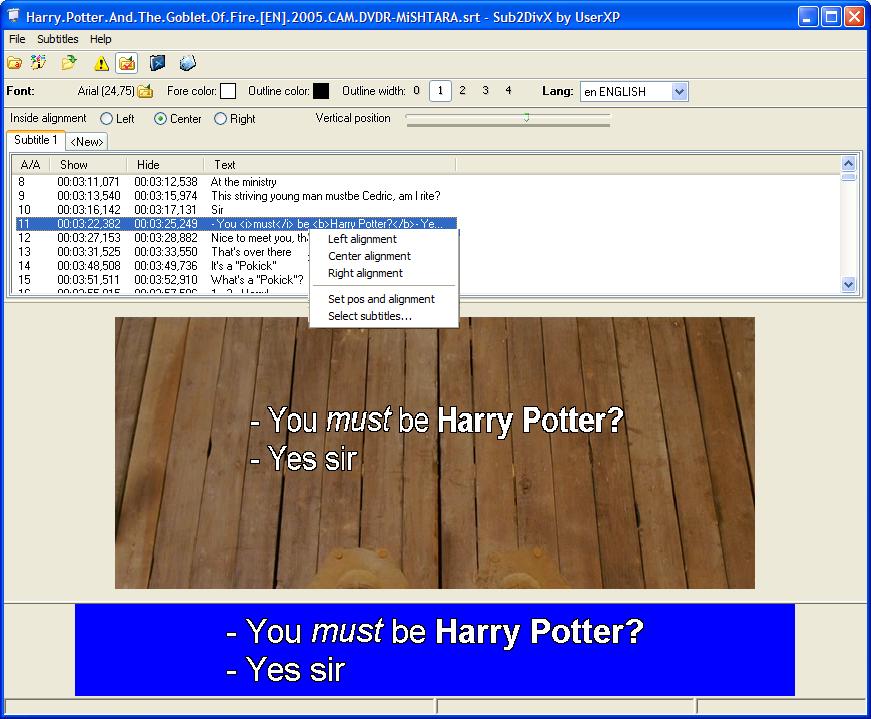Select subtitle row 15 'What's a "Pokick"?'
This screenshot has height=719, width=871.
162,279
